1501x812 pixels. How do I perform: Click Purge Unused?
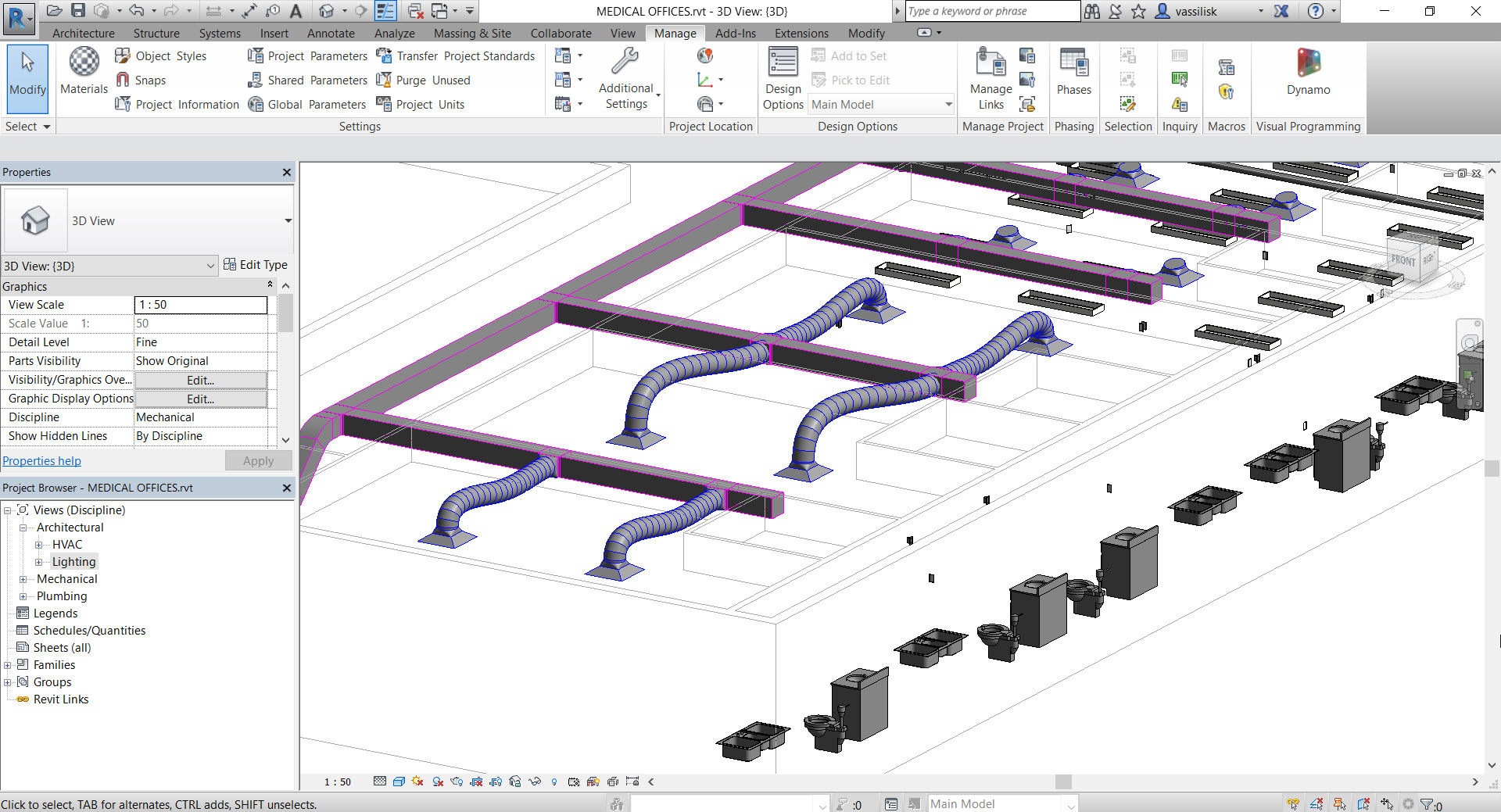pos(423,80)
